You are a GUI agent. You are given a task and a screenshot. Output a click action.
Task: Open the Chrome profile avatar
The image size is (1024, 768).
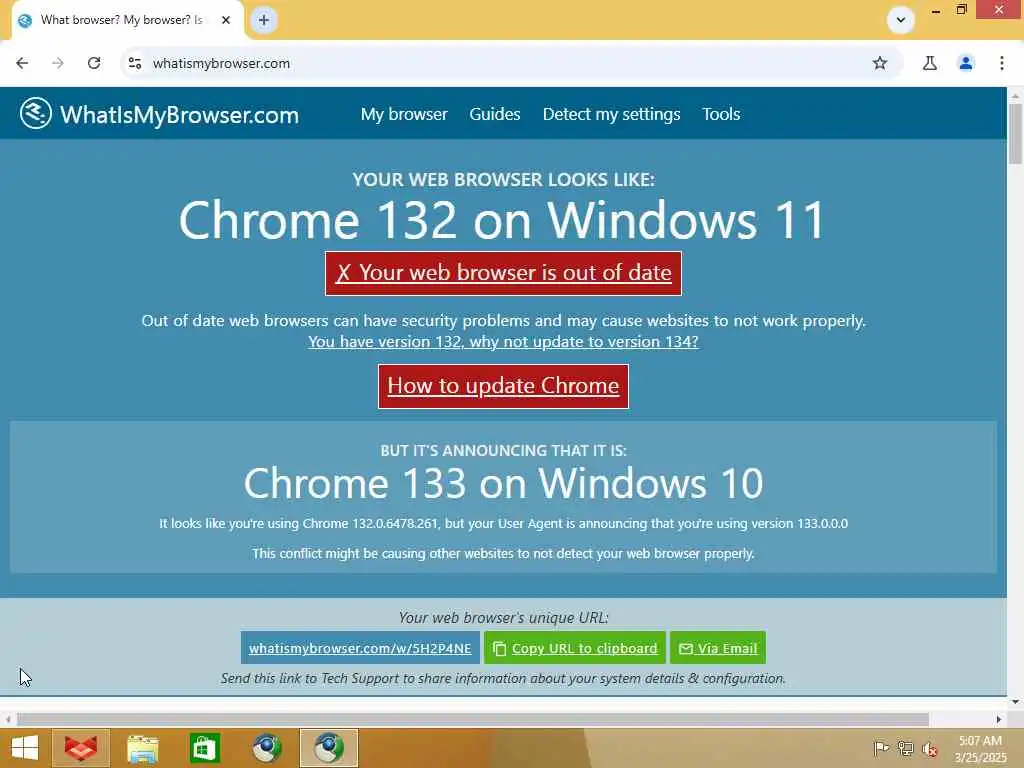point(966,63)
